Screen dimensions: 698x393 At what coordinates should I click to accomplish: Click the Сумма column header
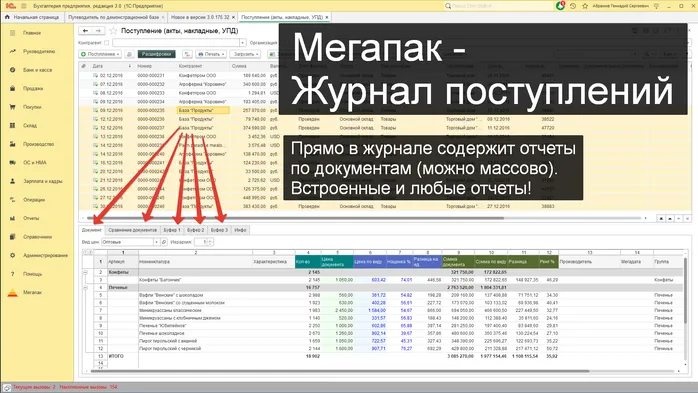click(248, 66)
